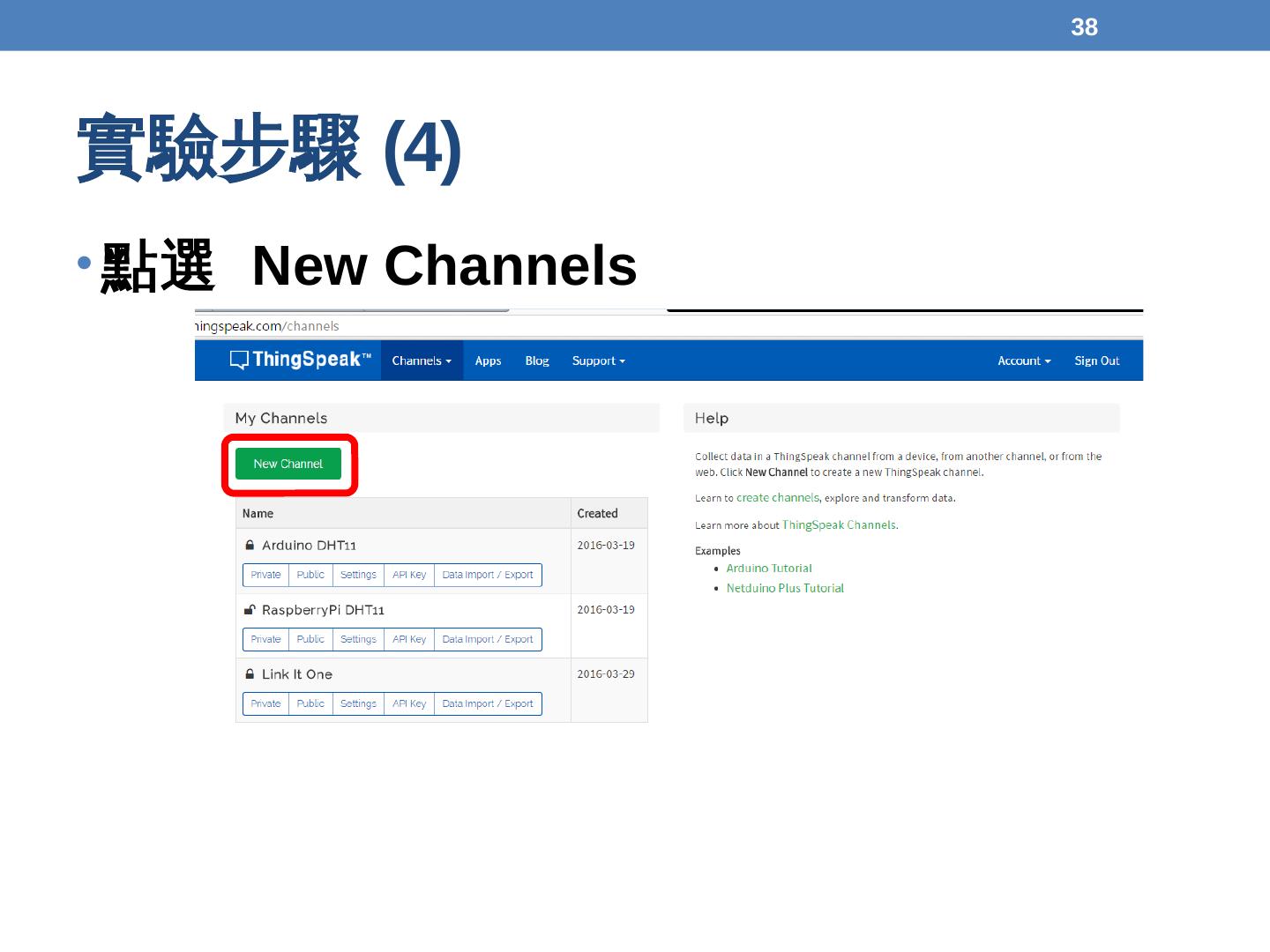Open API Key for Arduino DHT11
The image size is (1270, 952).
click(409, 575)
